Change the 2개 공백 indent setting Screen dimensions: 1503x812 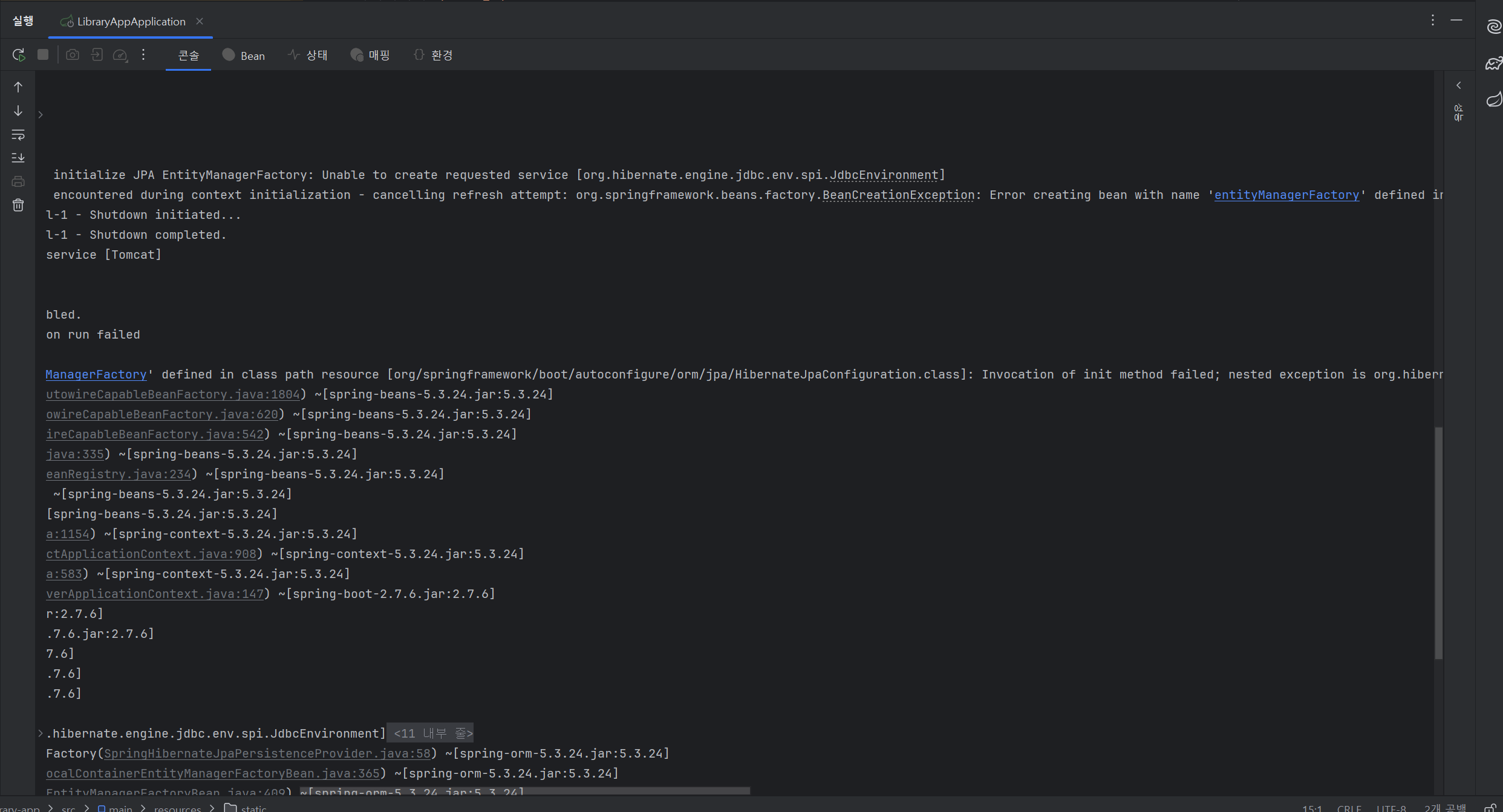1445,808
